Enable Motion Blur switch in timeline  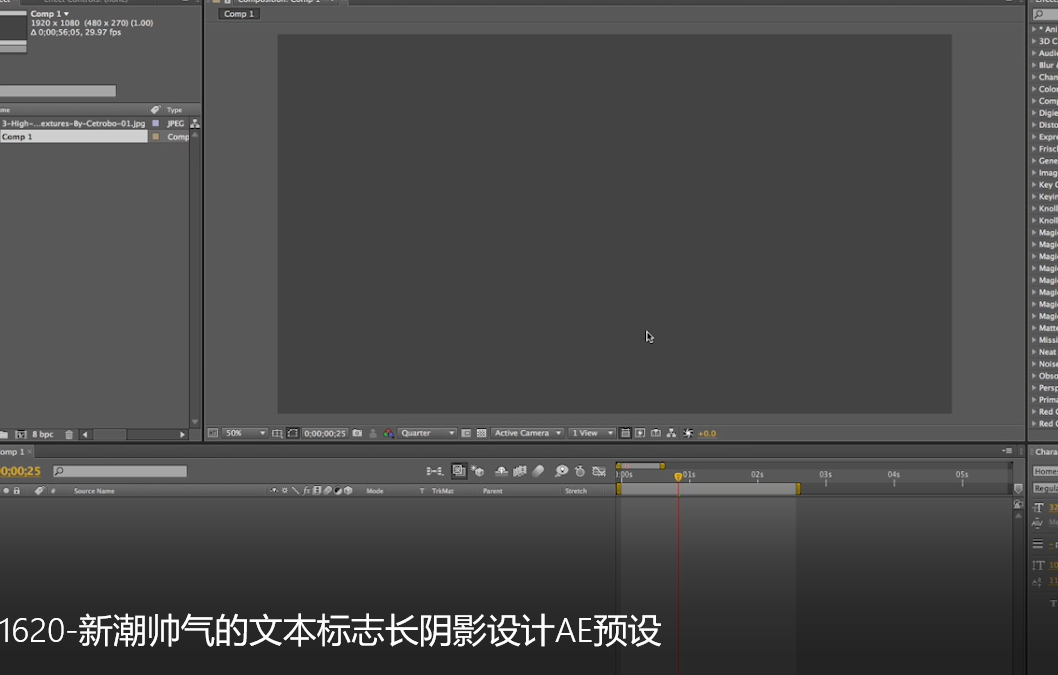tap(538, 471)
